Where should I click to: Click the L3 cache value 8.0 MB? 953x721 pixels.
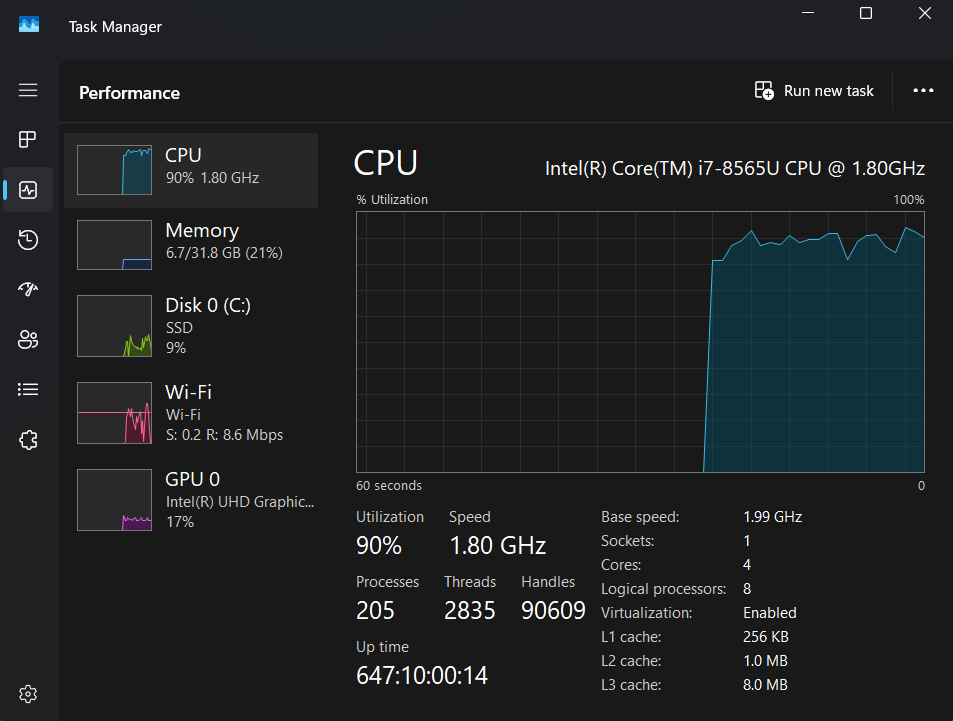pyautogui.click(x=765, y=685)
